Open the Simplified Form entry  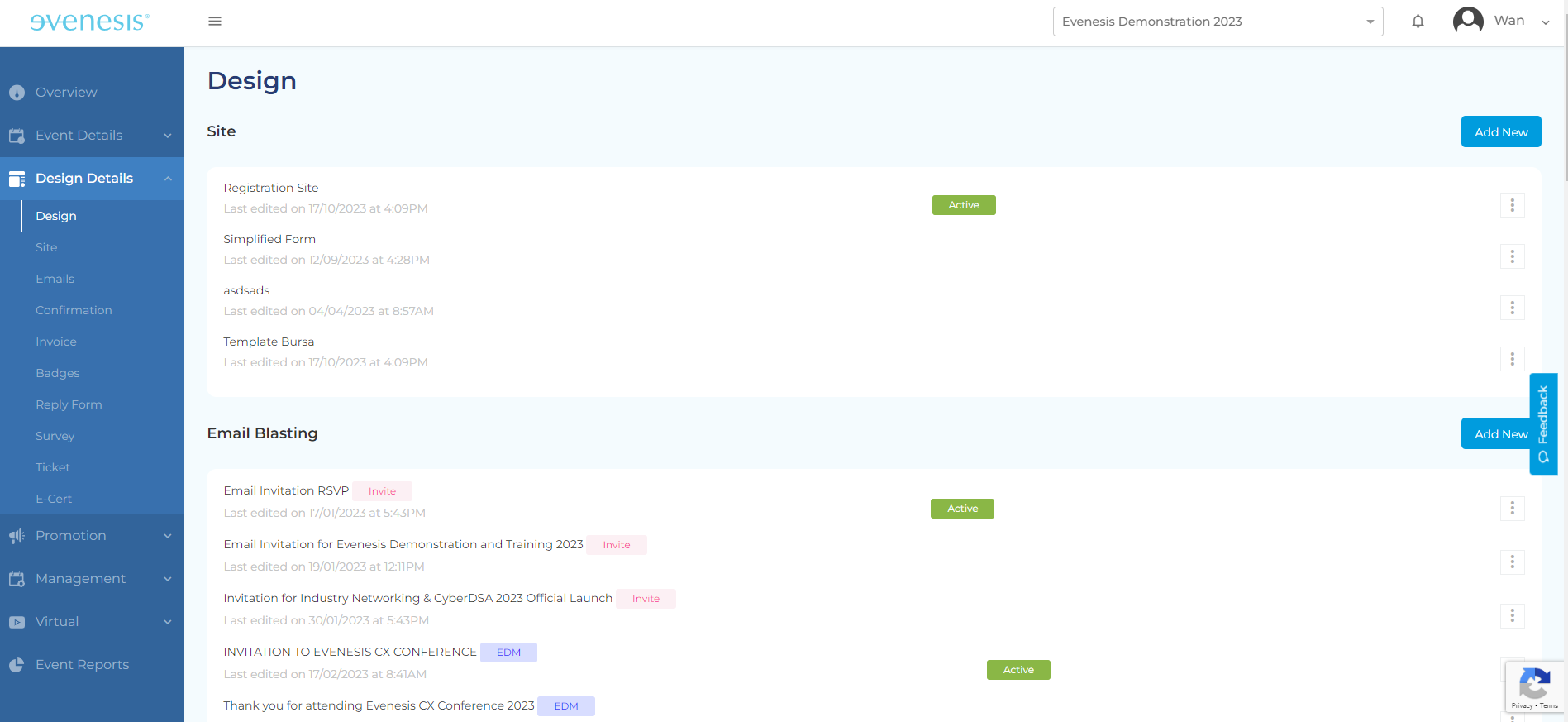tap(269, 239)
